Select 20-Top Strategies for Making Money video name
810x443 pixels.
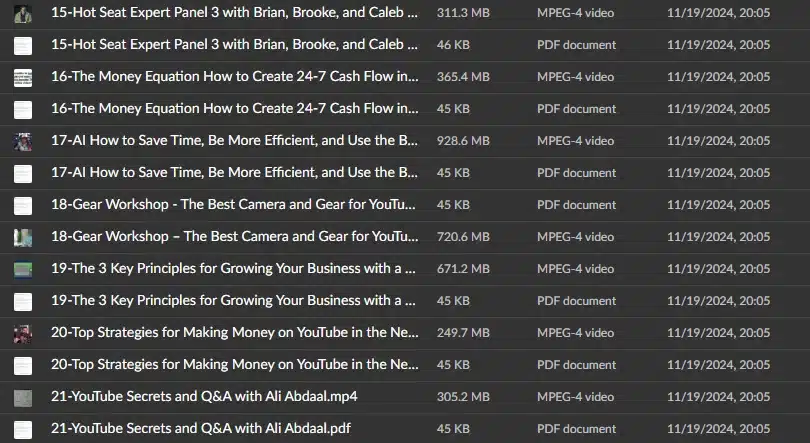[x=235, y=333]
